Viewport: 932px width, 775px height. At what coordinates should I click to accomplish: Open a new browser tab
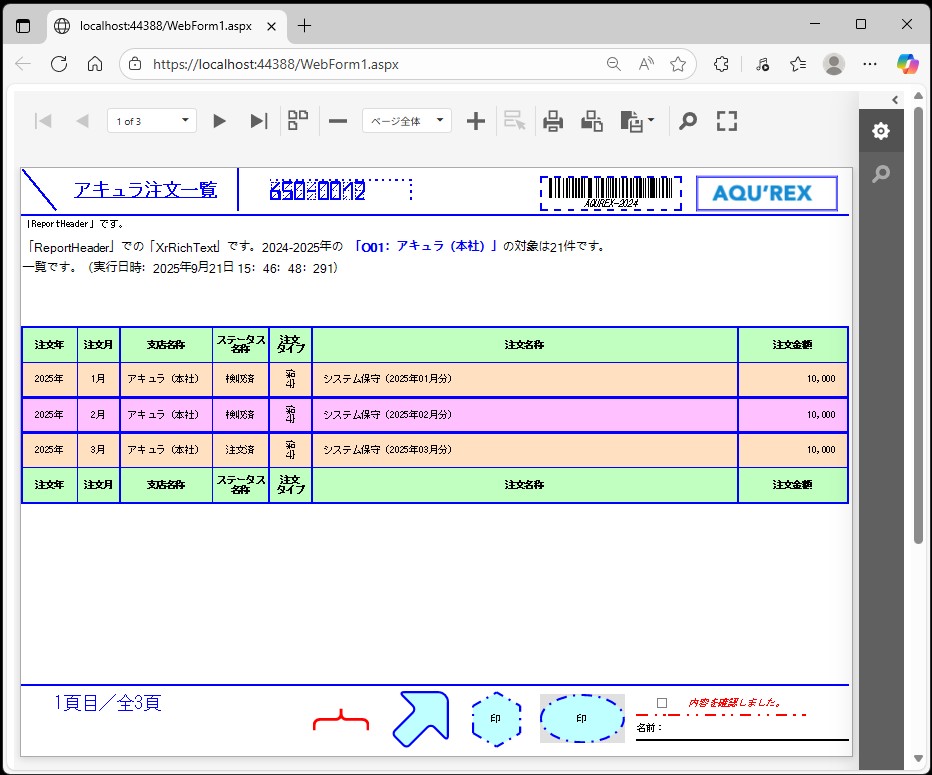point(305,26)
